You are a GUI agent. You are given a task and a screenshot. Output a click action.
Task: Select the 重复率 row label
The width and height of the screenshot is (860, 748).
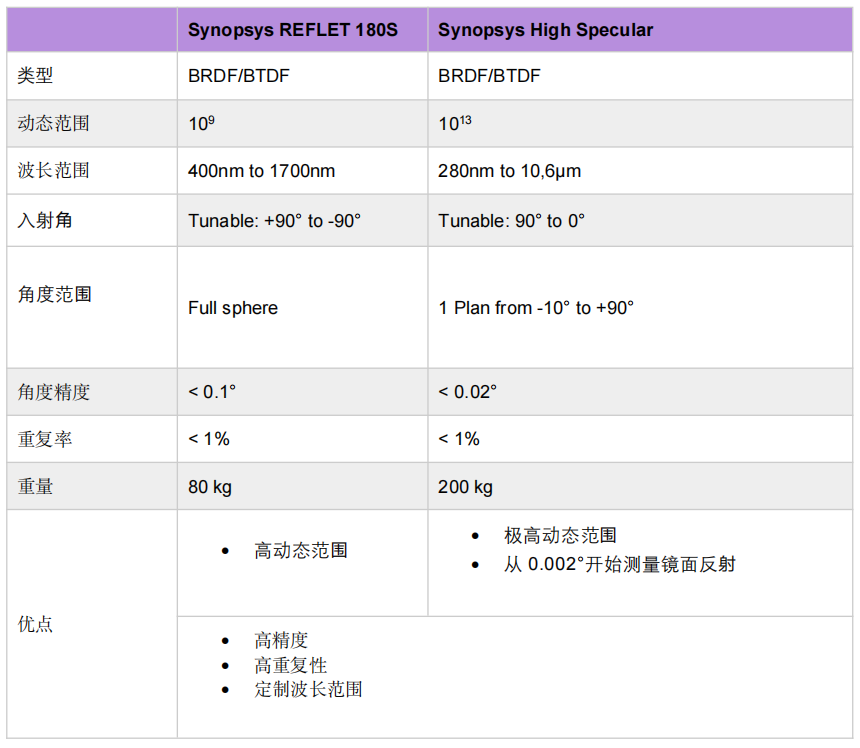(x=45, y=439)
